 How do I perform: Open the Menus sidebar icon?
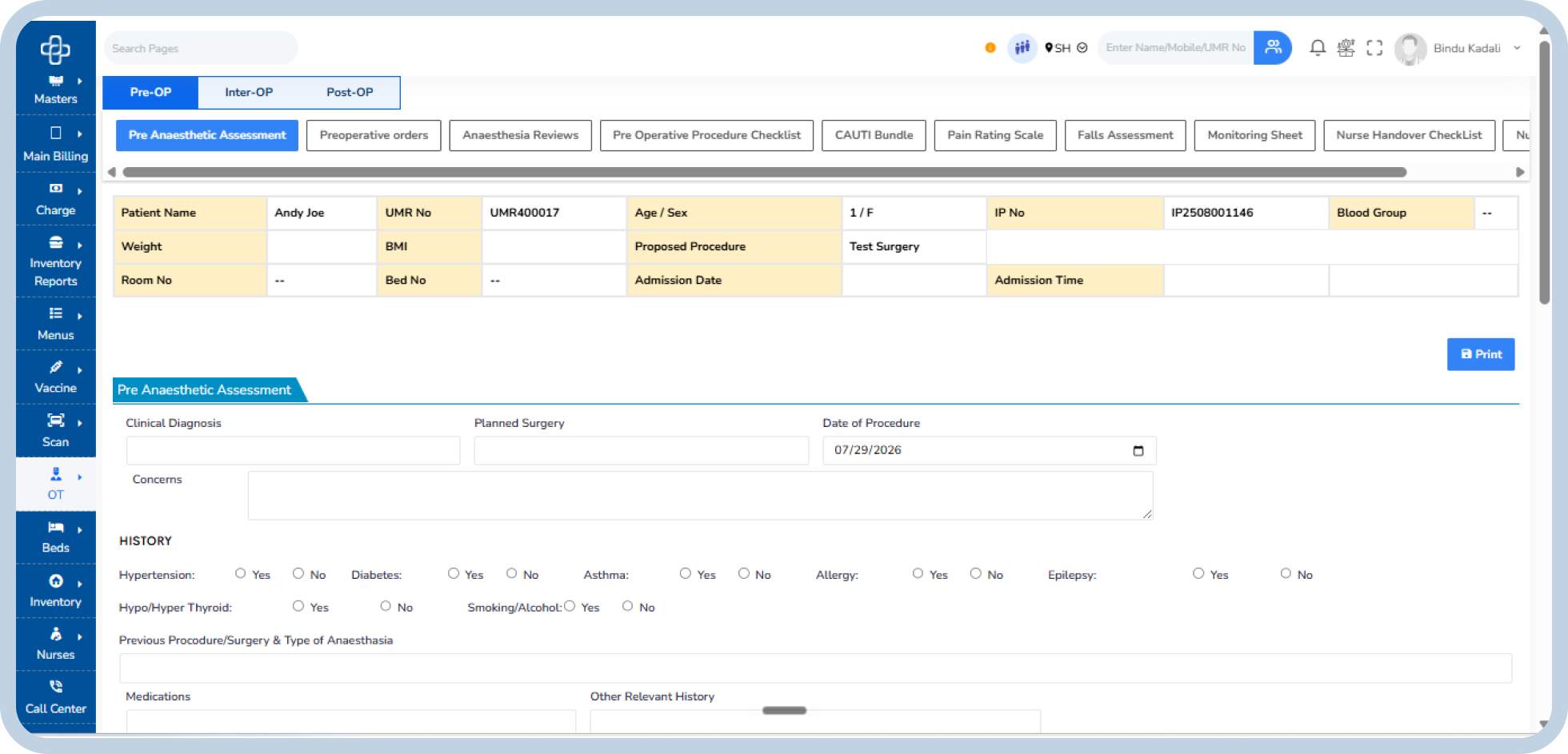click(x=56, y=313)
